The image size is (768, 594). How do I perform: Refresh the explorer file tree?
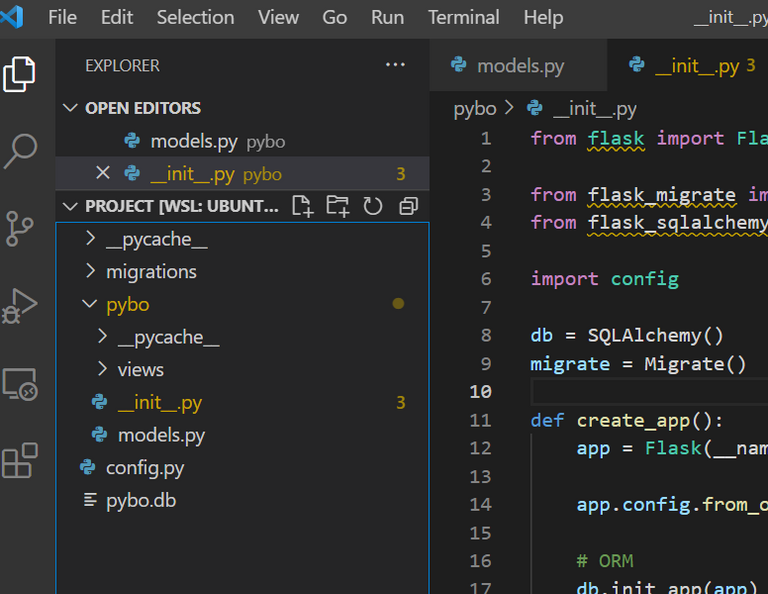[373, 206]
